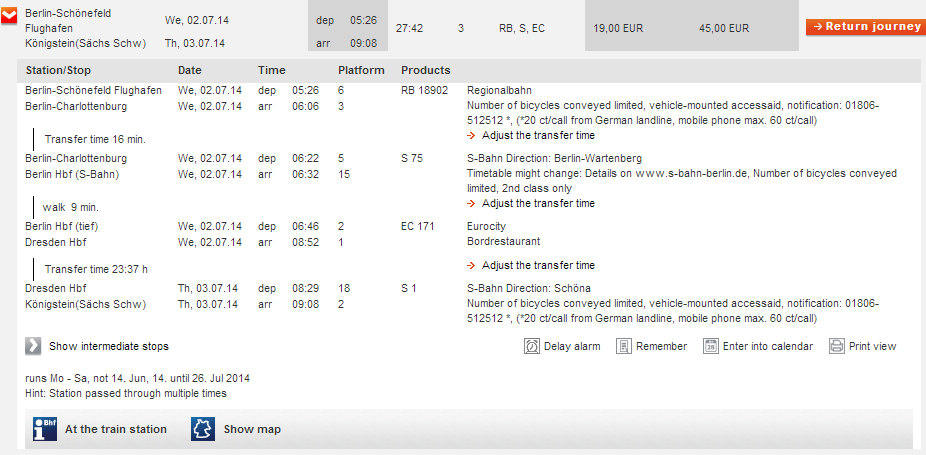926x455 pixels.
Task: Click the Date column header
Action: (190, 70)
